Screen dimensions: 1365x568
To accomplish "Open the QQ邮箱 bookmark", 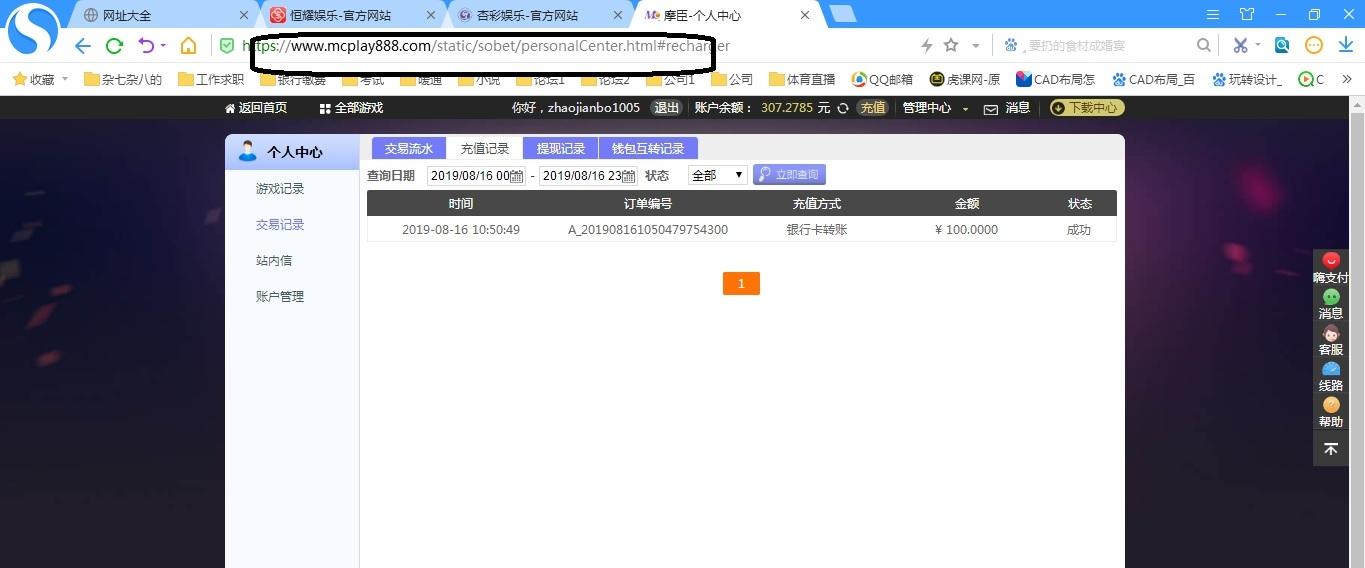I will (x=882, y=79).
